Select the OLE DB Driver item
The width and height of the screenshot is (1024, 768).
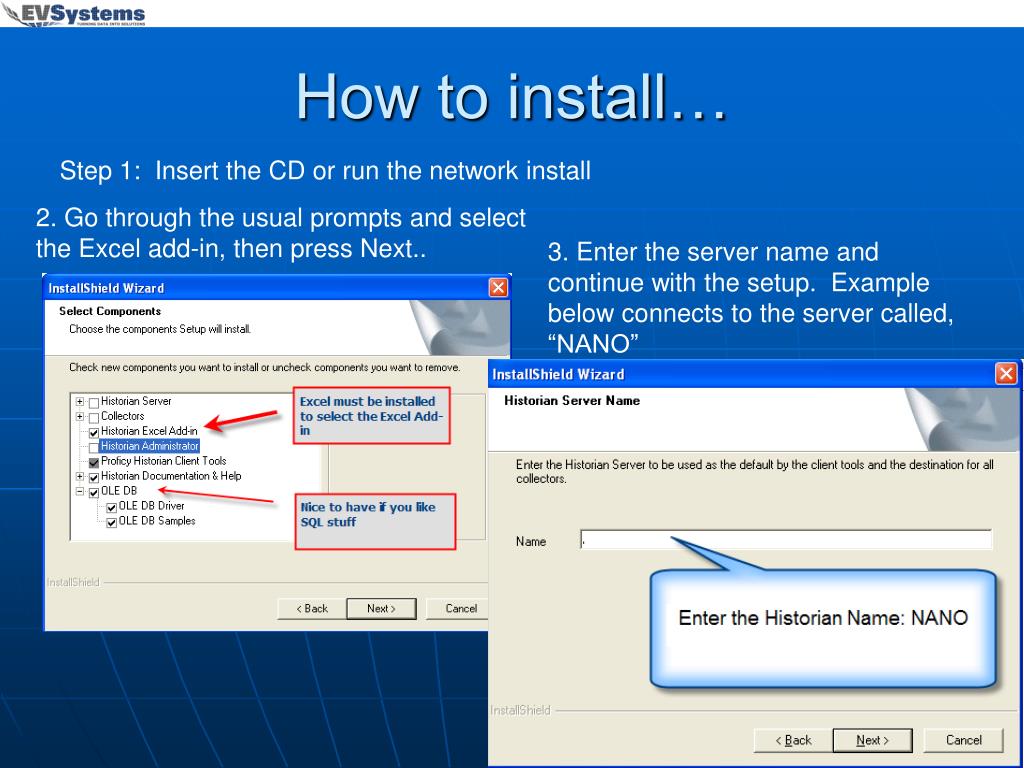tap(152, 506)
